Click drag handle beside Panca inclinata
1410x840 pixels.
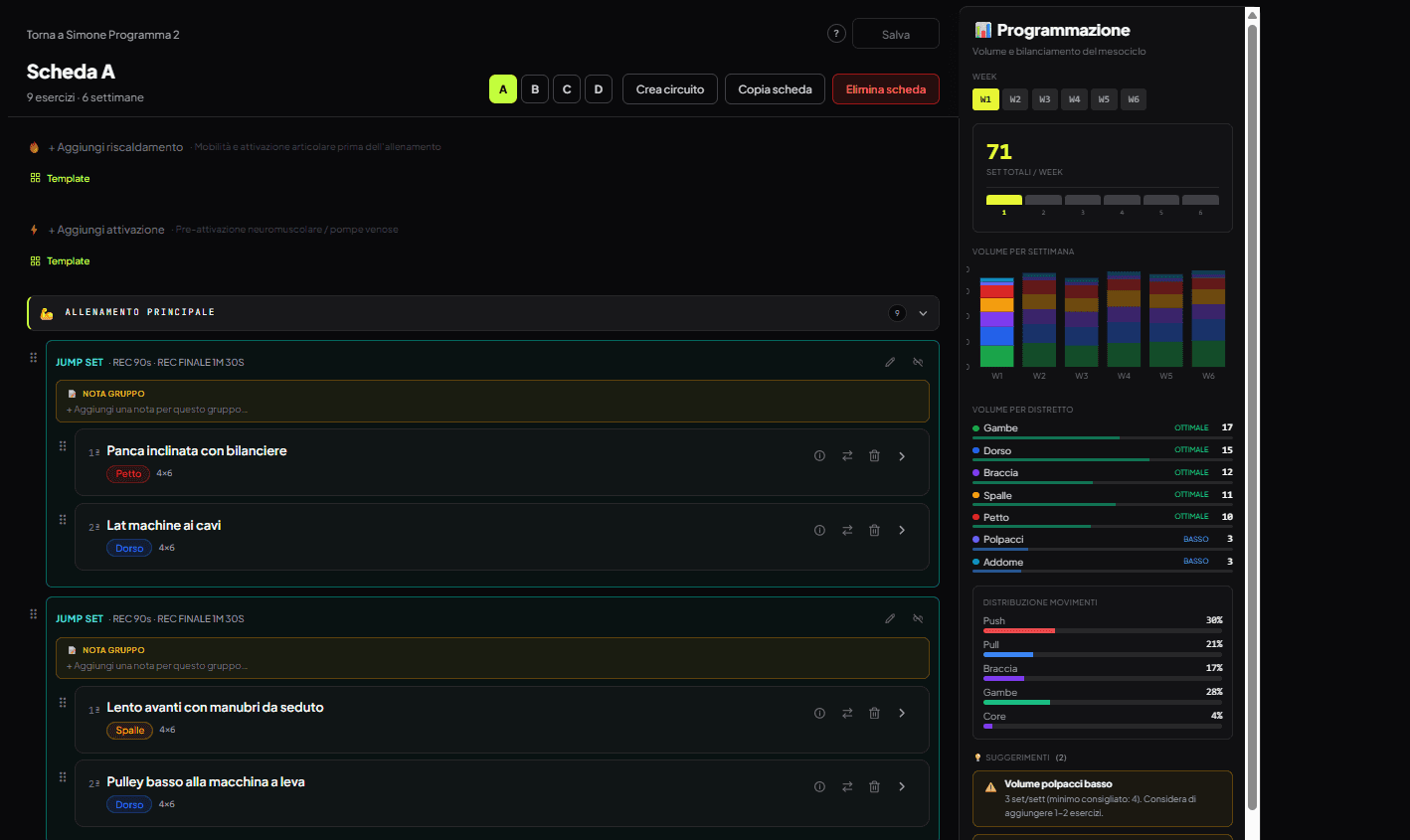point(63,445)
